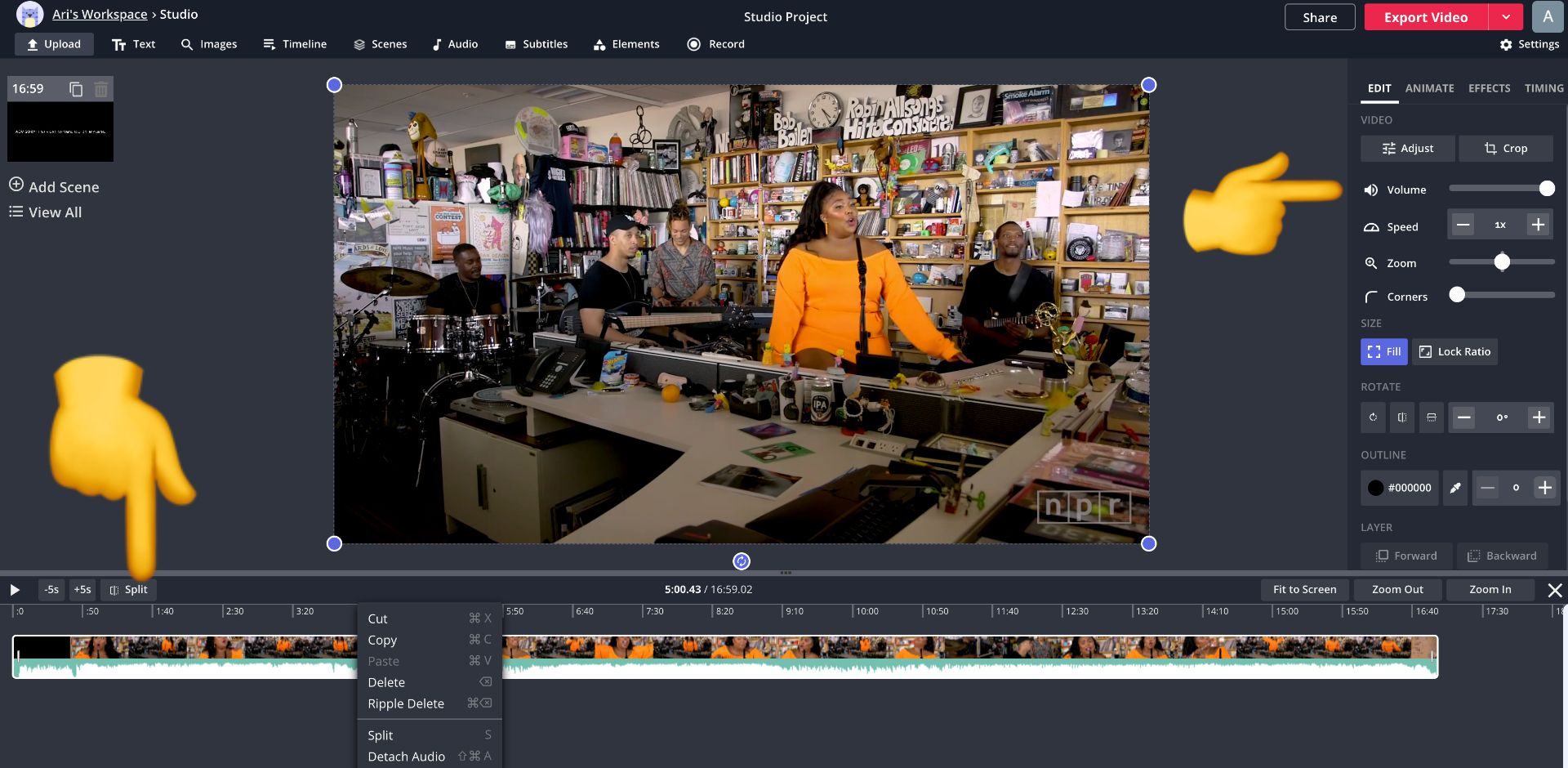The image size is (1568, 768).
Task: Choose Ripple Delete from context menu
Action: click(x=406, y=703)
